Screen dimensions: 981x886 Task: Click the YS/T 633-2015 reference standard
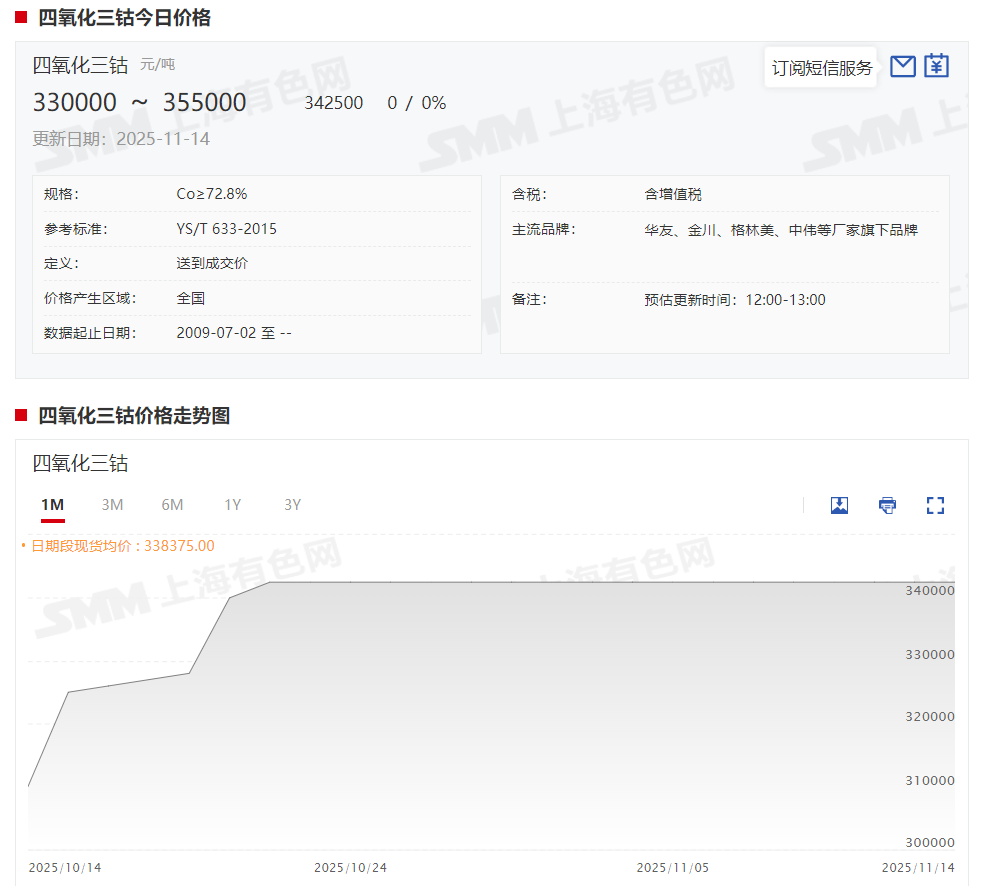click(x=226, y=229)
